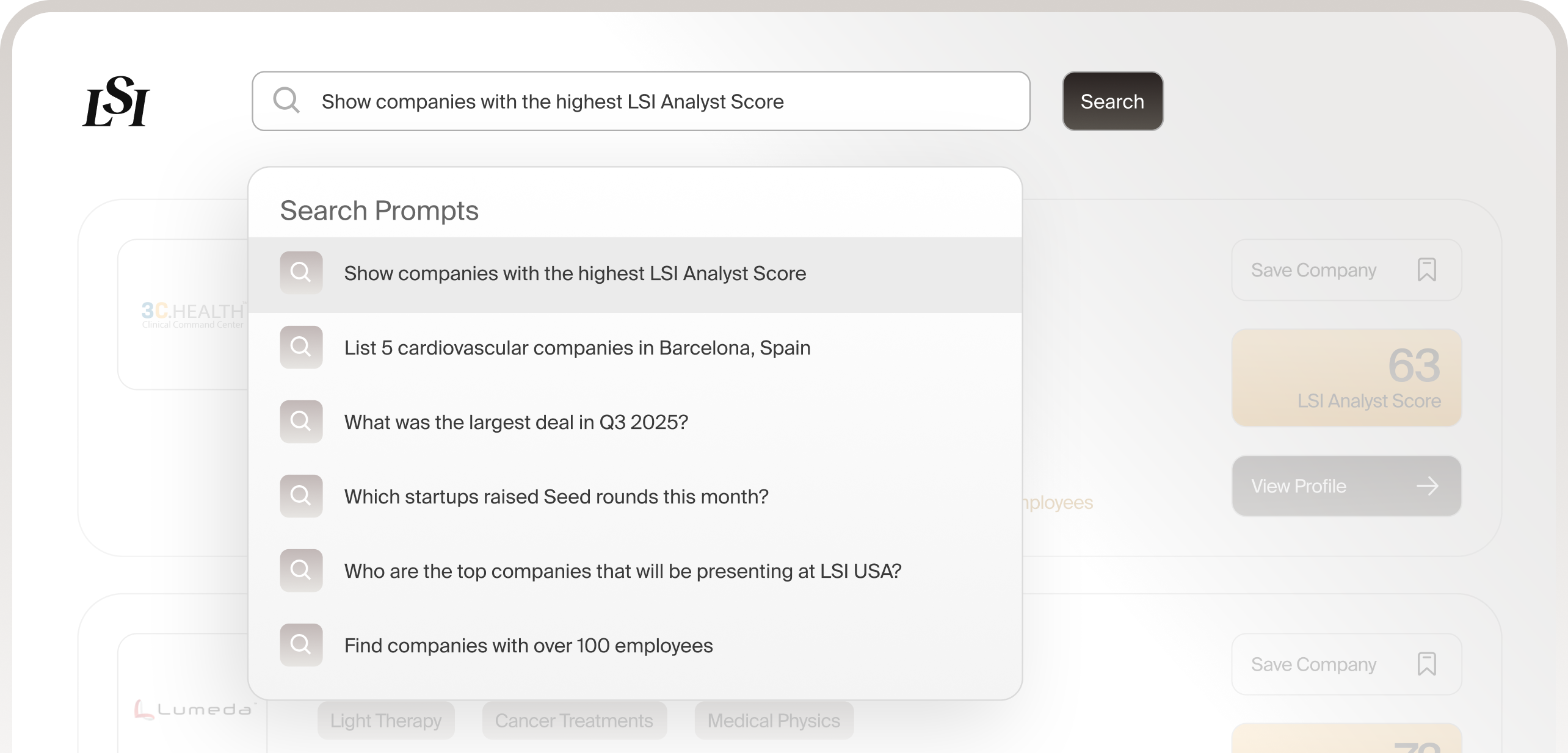Click search icon beside 100 employees prompt
This screenshot has height=753, width=1568.
[x=301, y=645]
